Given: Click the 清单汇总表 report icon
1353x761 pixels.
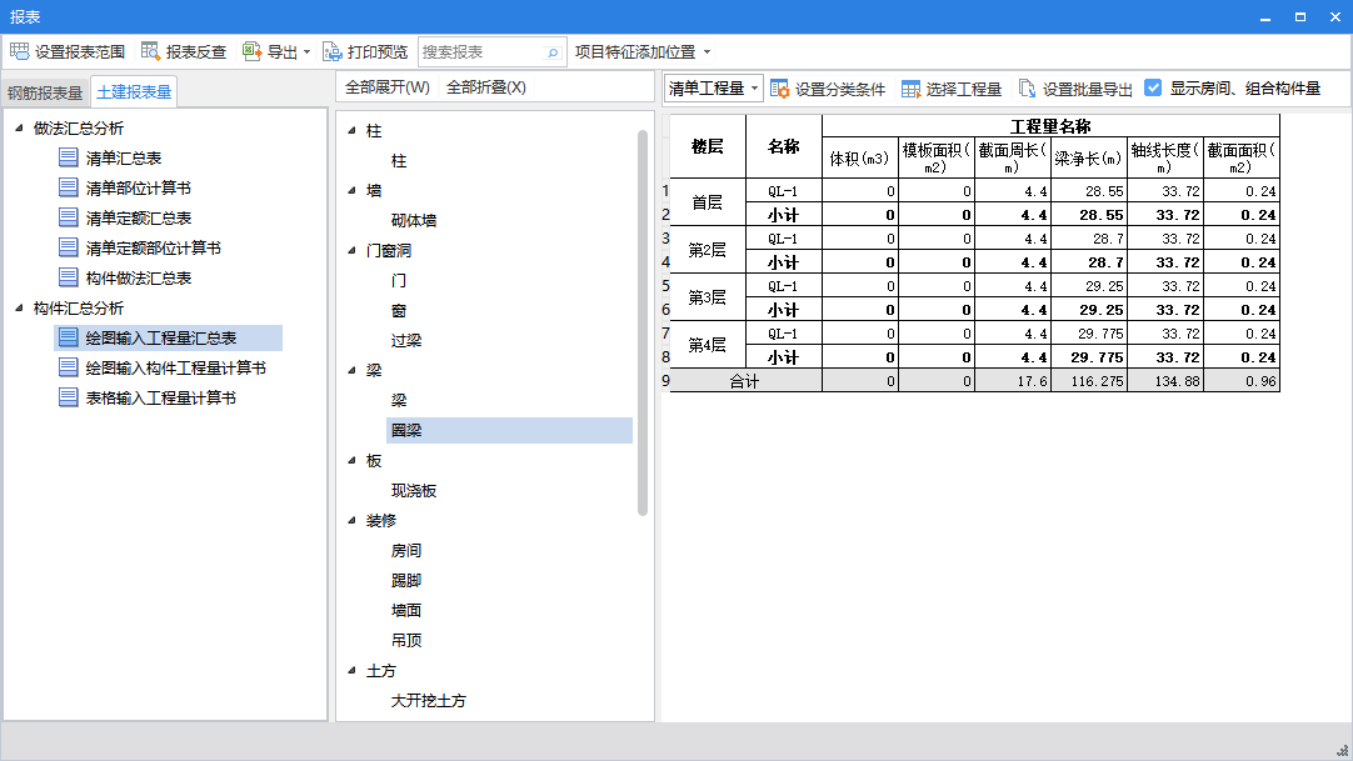Looking at the screenshot, I should tap(68, 157).
